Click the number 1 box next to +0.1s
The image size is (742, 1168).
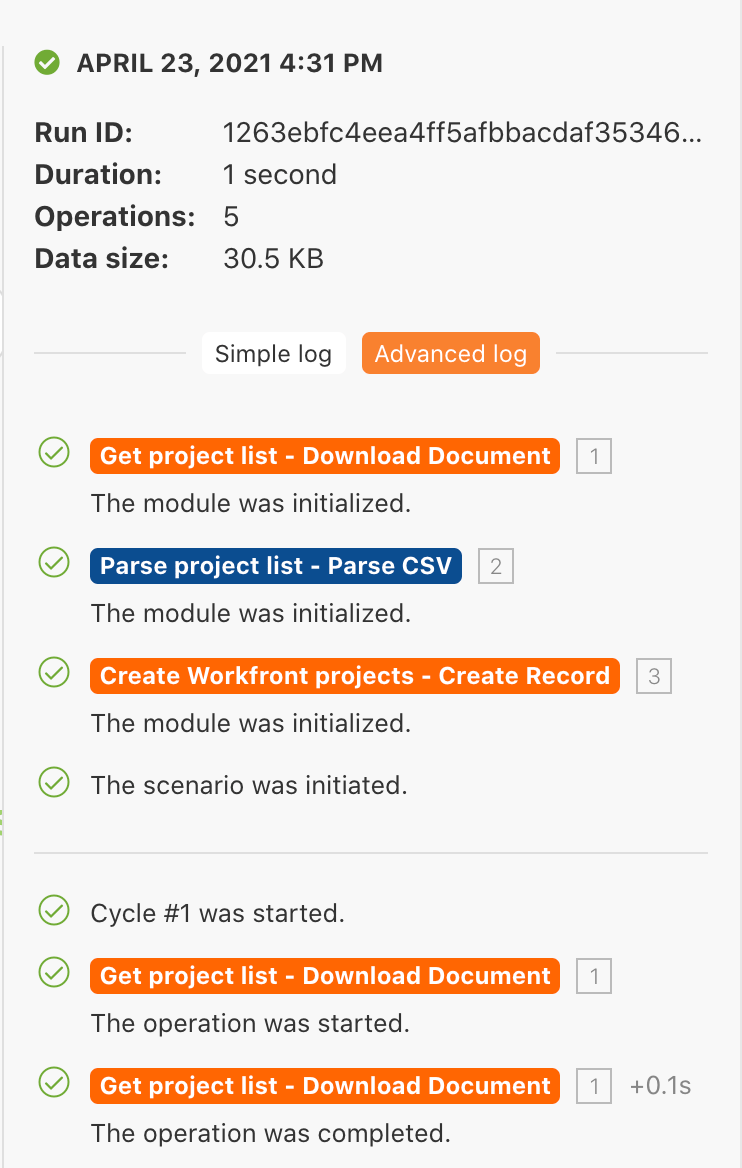pyautogui.click(x=594, y=1088)
